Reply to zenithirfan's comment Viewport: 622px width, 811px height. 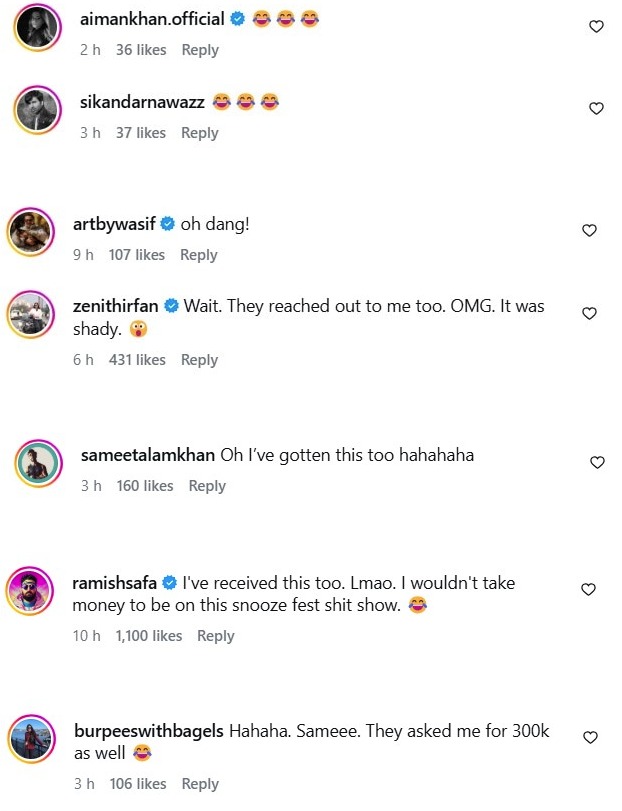(200, 360)
